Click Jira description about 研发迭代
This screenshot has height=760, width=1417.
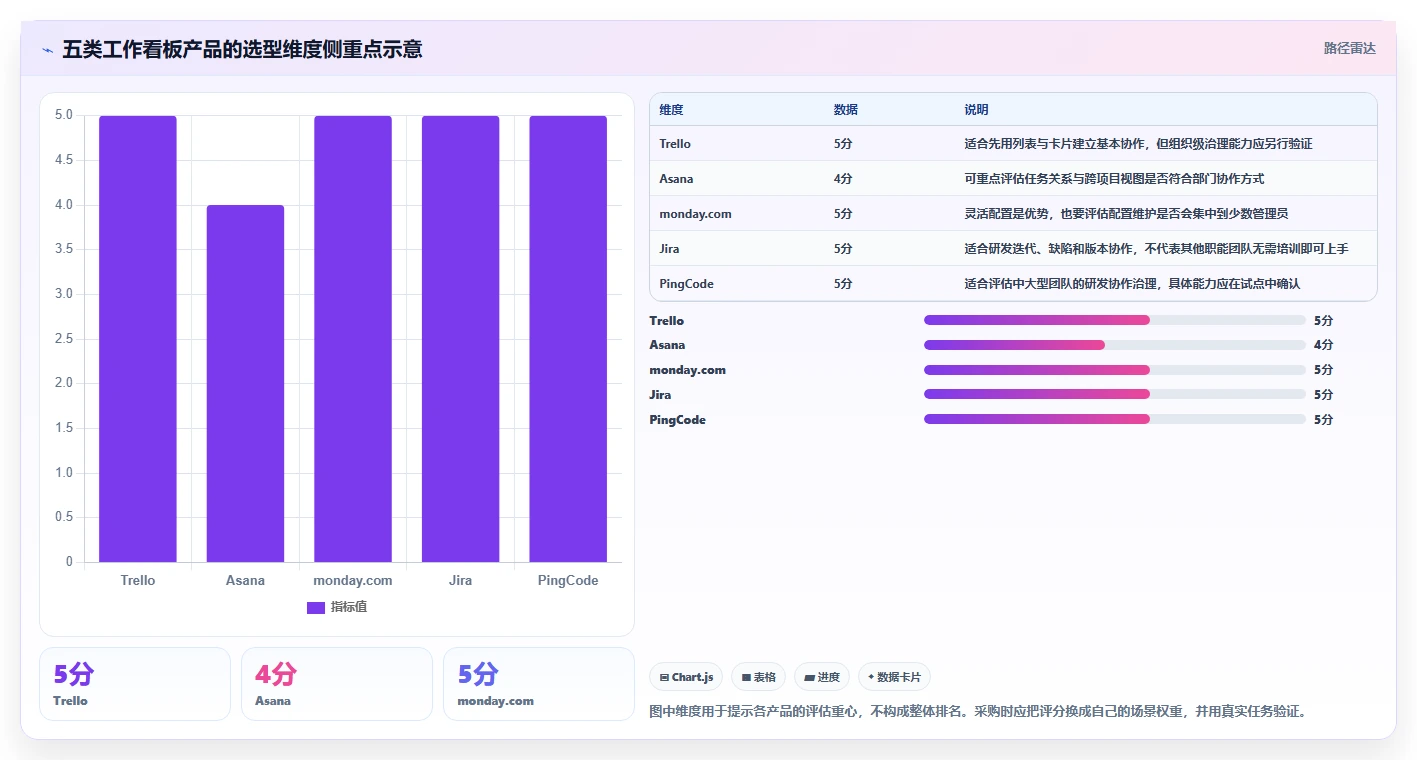point(1156,249)
